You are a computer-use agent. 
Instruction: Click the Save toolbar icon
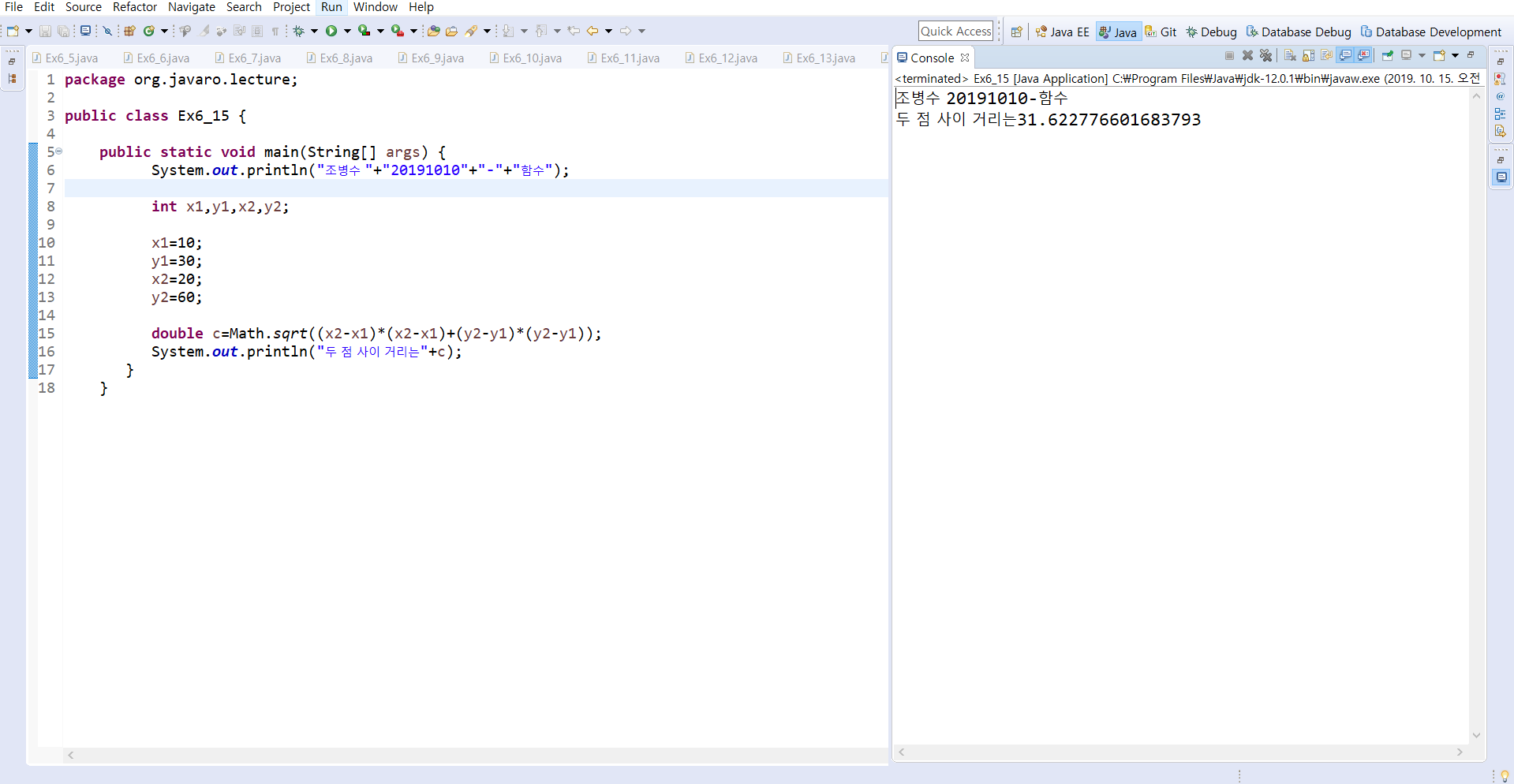click(45, 31)
